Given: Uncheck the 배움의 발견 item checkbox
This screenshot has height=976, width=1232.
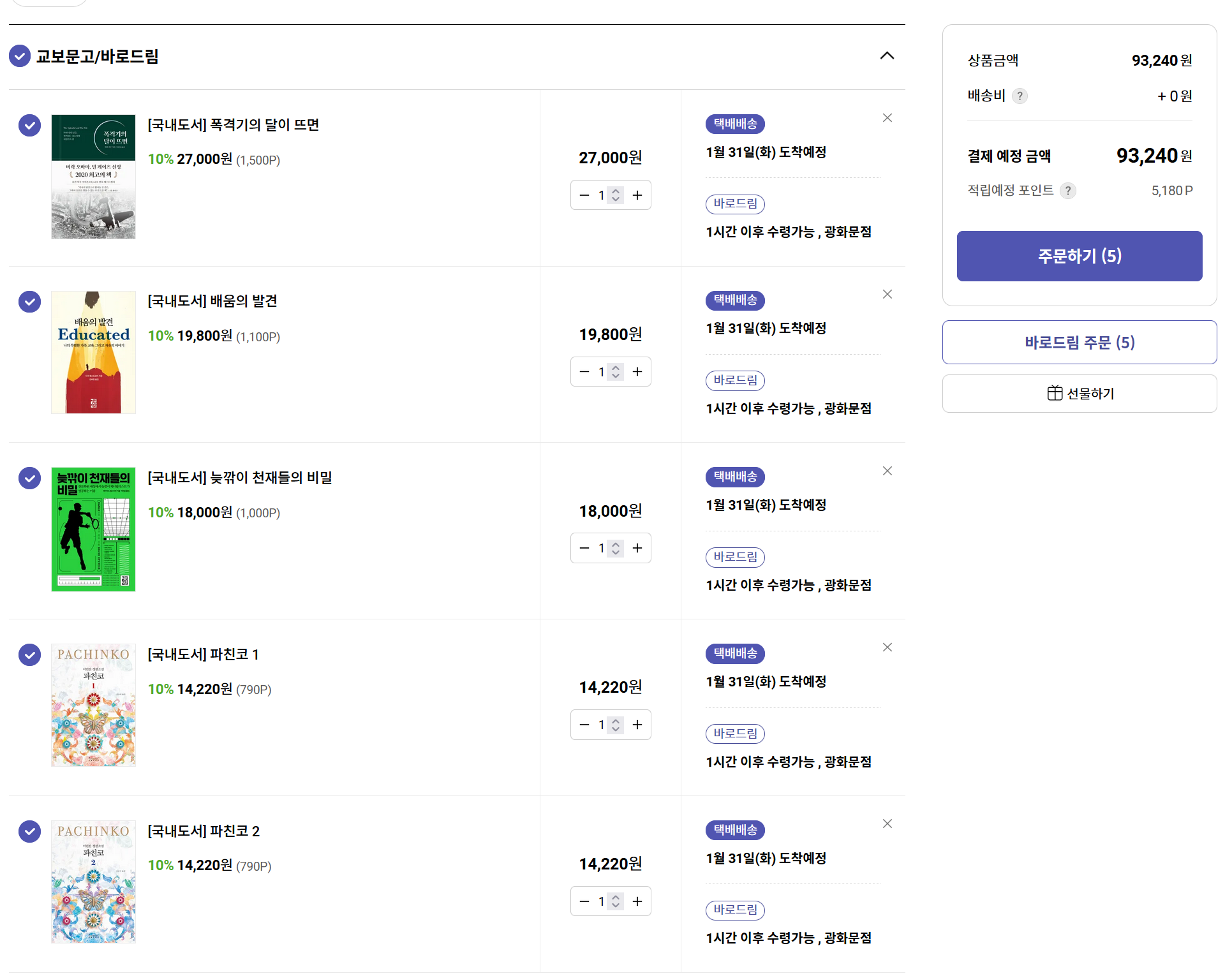Looking at the screenshot, I should (x=29, y=302).
